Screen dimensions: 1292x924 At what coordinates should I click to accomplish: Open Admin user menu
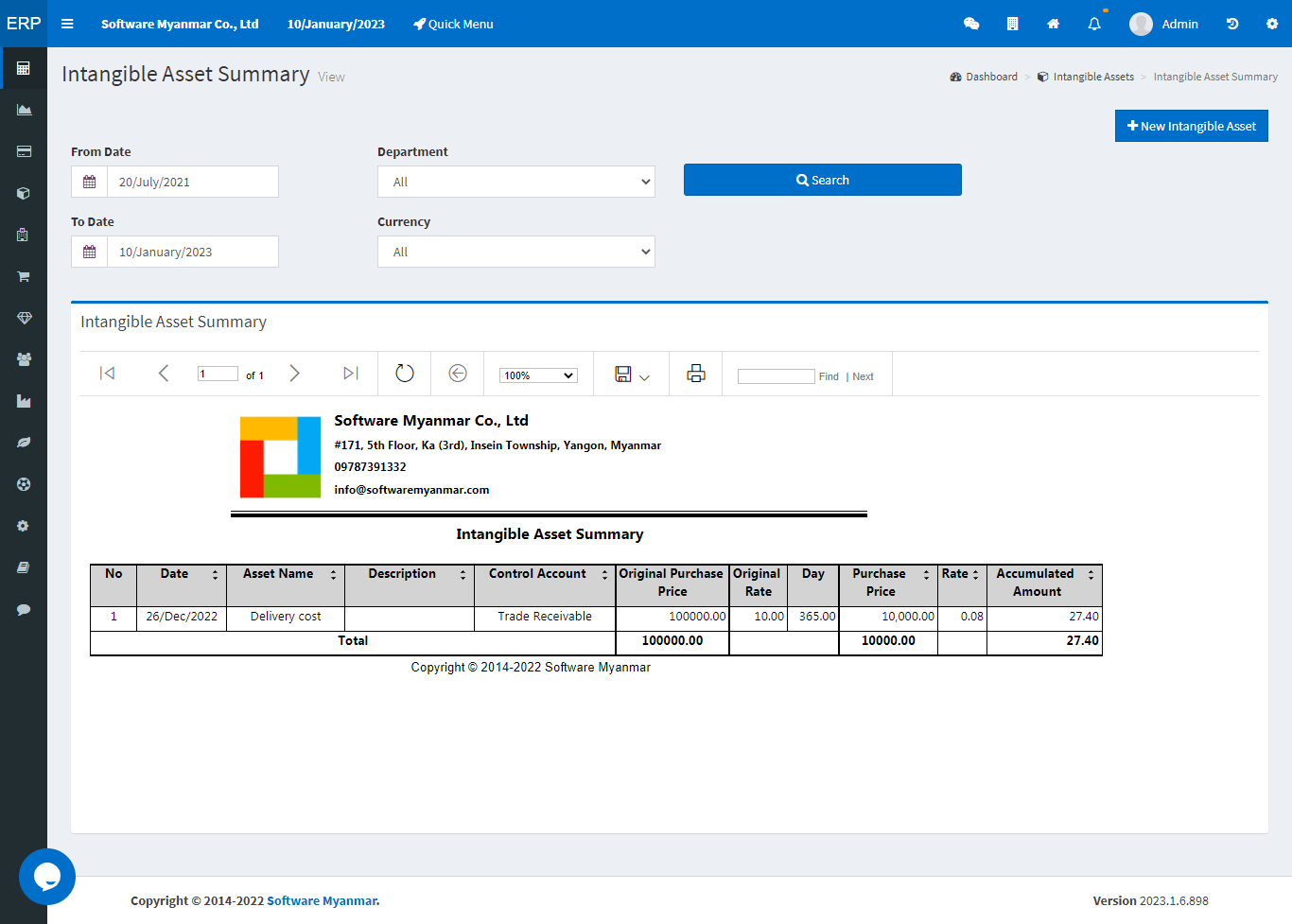click(x=1164, y=24)
